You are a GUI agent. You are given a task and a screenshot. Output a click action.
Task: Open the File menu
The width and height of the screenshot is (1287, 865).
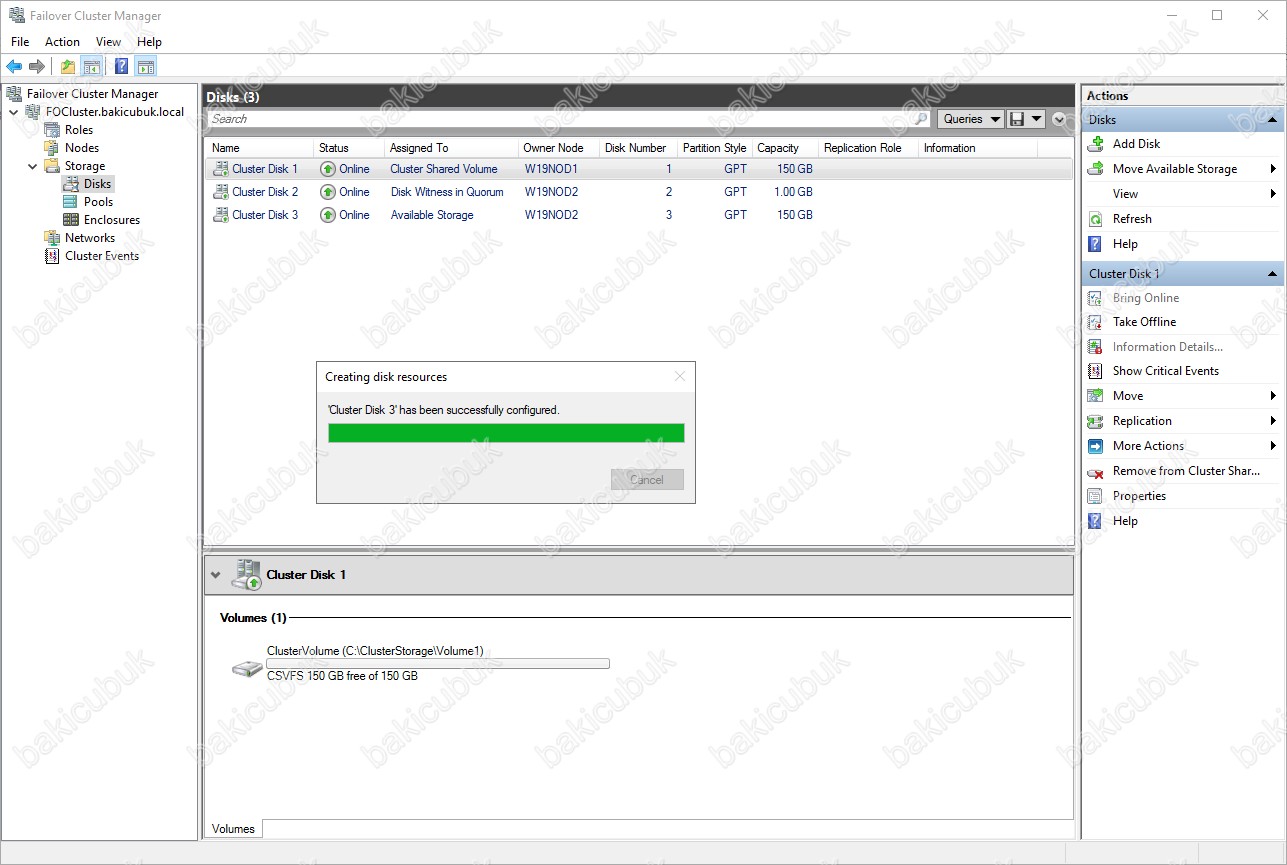click(x=20, y=42)
